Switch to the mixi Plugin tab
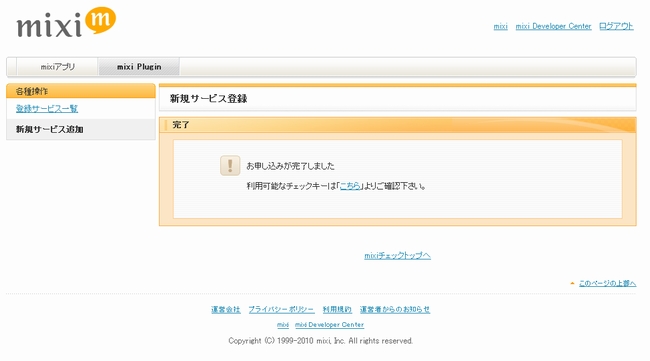 [x=139, y=67]
